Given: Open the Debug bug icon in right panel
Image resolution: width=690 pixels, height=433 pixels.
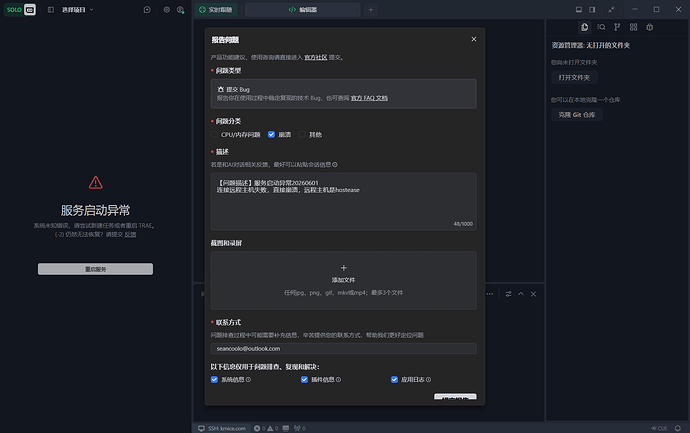Looking at the screenshot, I should tap(650, 27).
